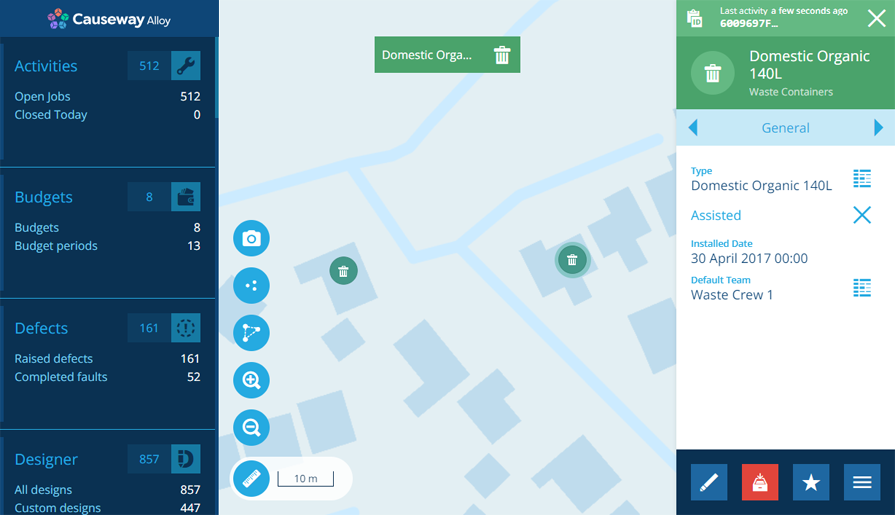Select the polygon draw map tool
This screenshot has width=895, height=515.
click(251, 333)
